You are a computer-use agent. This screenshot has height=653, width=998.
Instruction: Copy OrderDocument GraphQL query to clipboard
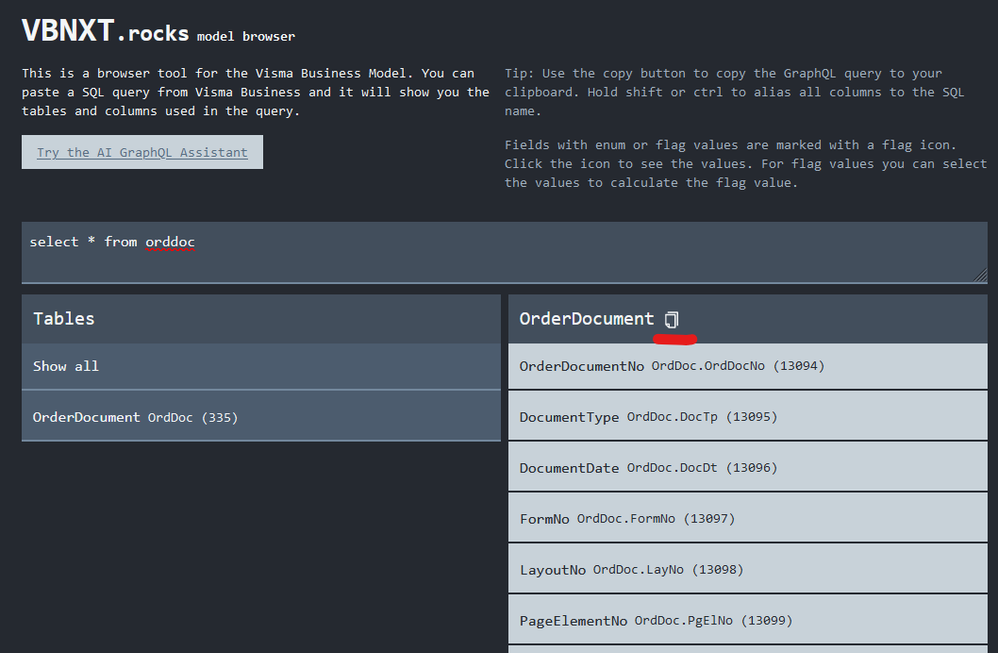coord(672,319)
